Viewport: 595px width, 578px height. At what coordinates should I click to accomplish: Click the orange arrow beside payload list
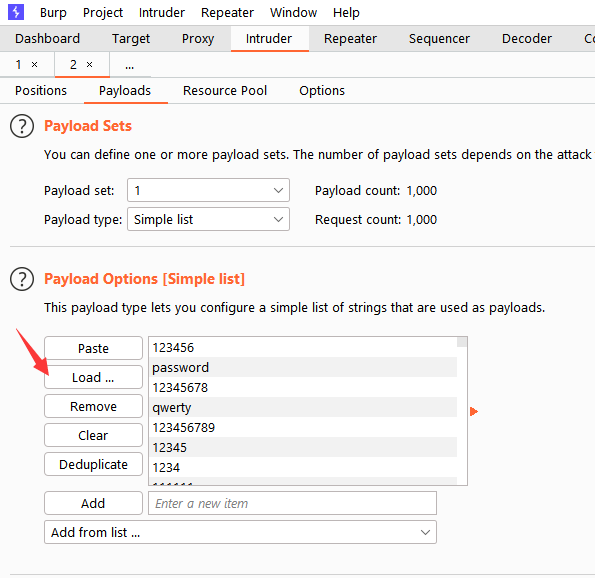tap(474, 411)
